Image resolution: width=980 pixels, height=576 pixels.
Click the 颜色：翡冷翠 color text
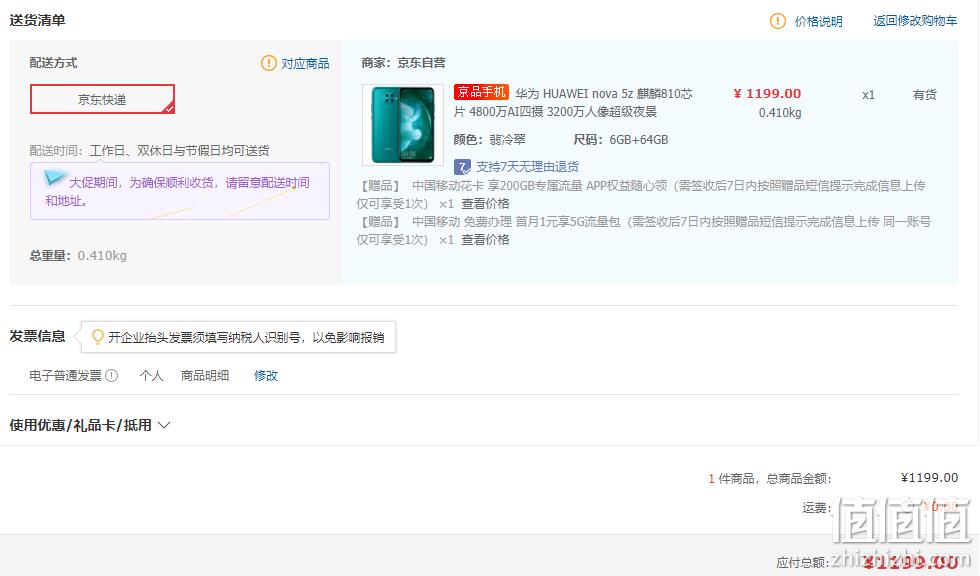point(489,140)
